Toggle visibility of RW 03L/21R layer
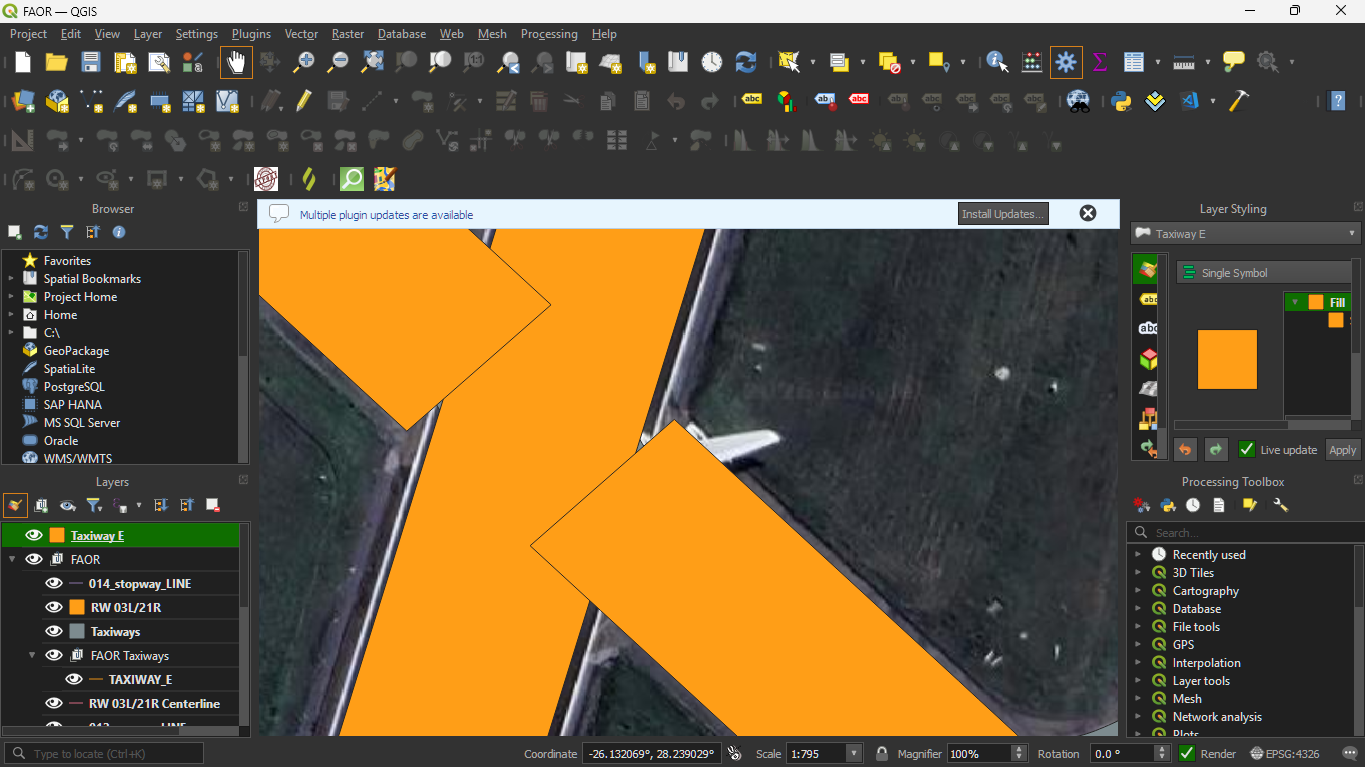Screen dimensions: 1365x767 pos(54,607)
